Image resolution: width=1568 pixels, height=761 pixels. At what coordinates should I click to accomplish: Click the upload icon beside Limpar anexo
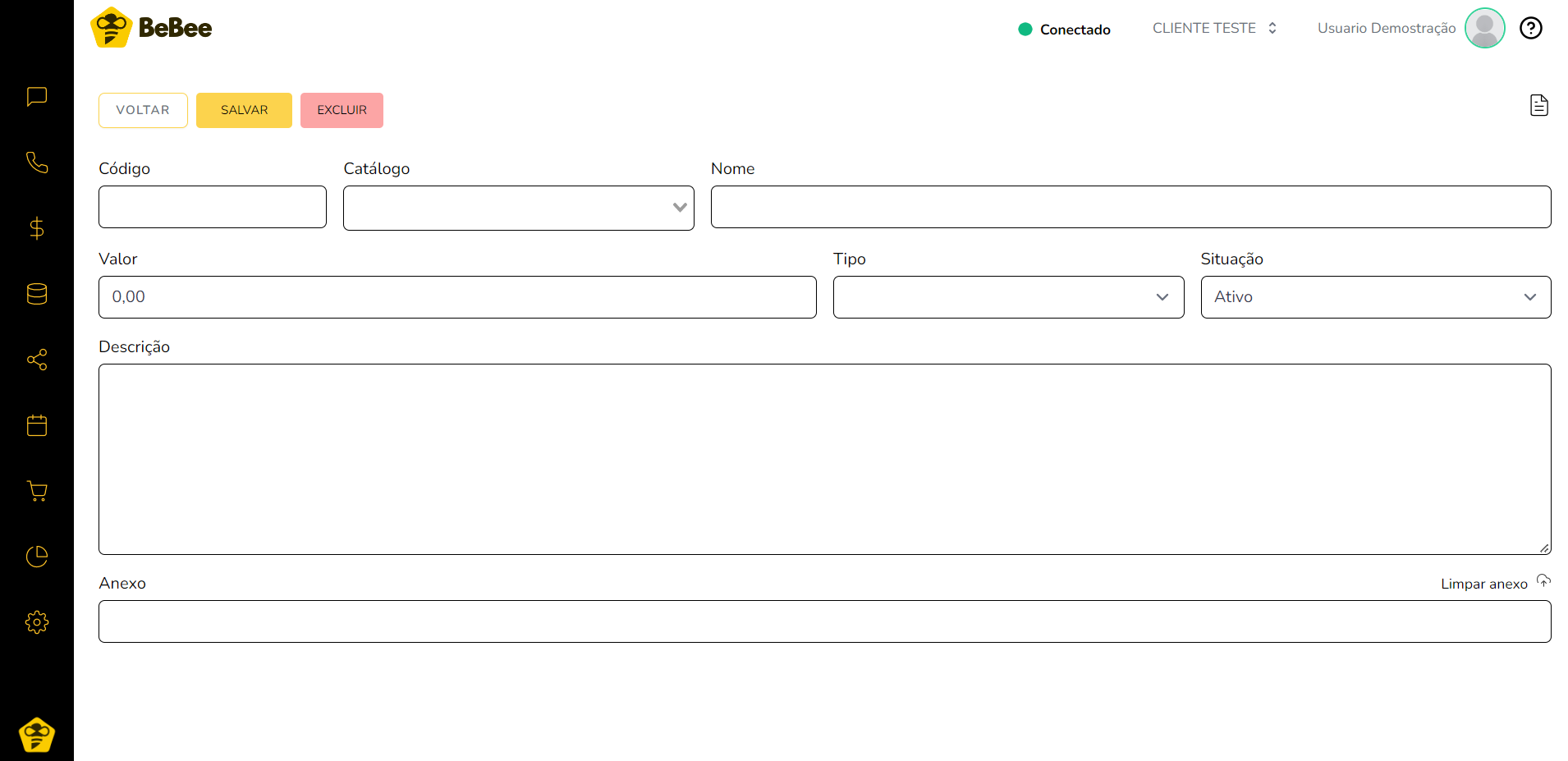pos(1543,581)
